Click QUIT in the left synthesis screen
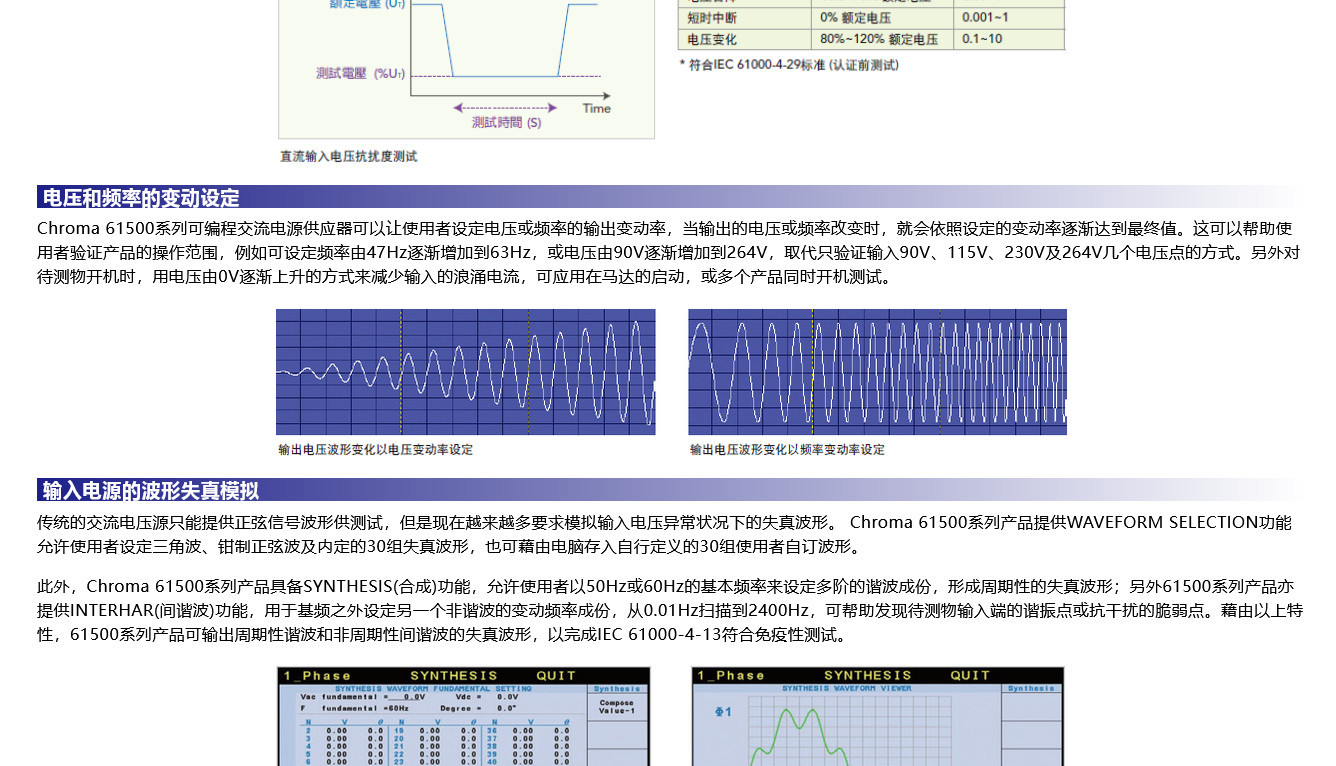The image size is (1336, 766). coord(556,676)
